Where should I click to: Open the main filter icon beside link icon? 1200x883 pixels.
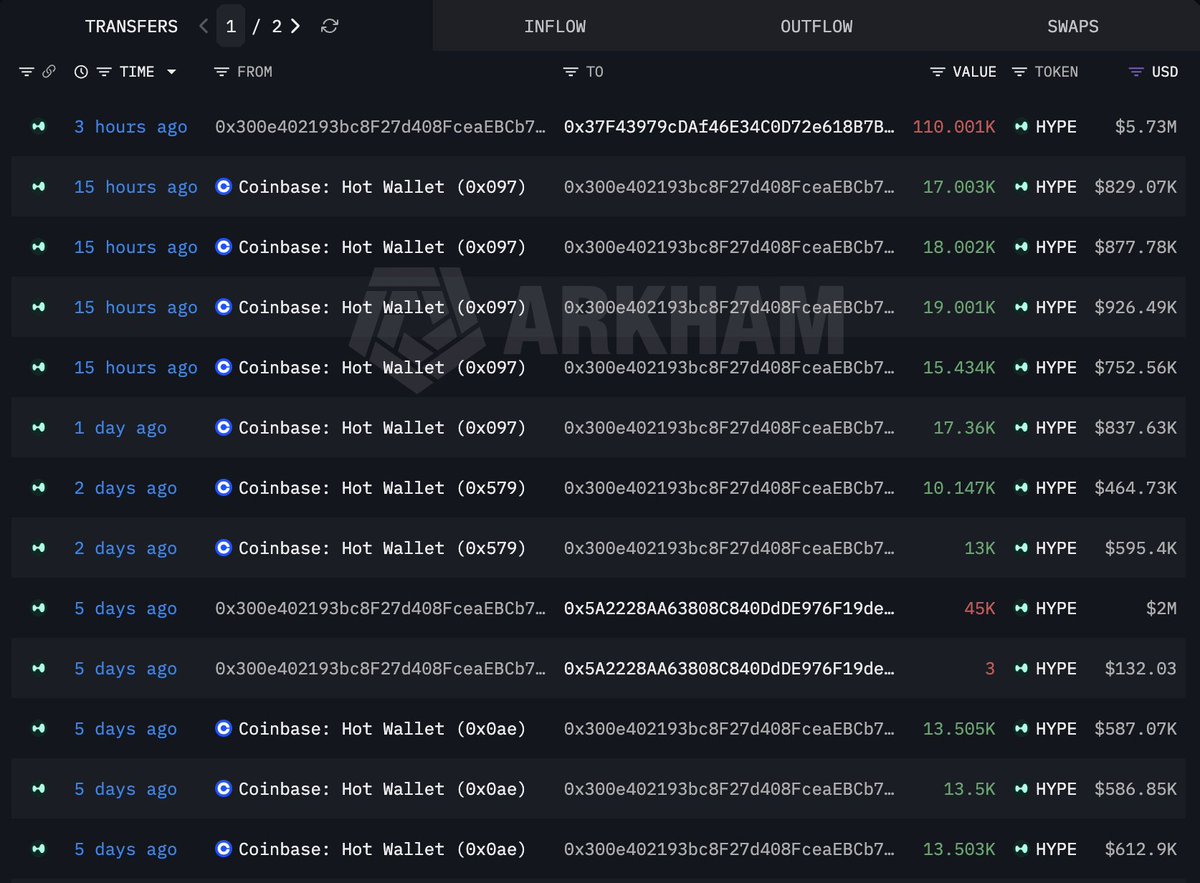[26, 72]
